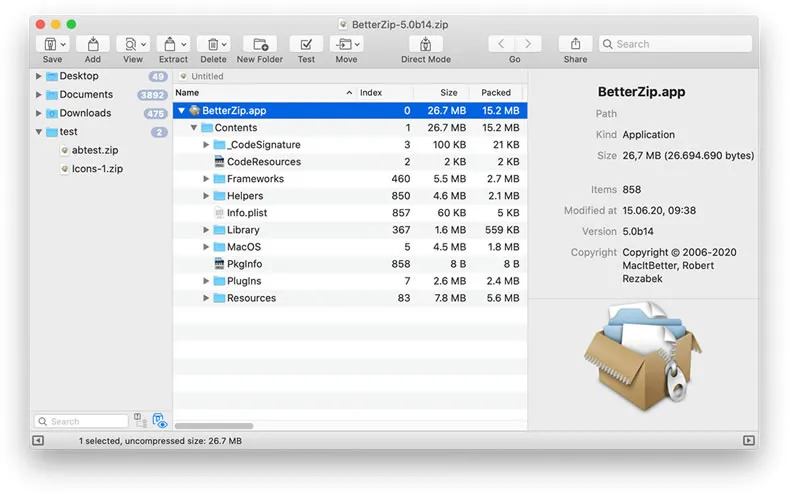788x493 pixels.
Task: Expand the Helpers folder
Action: (x=206, y=196)
